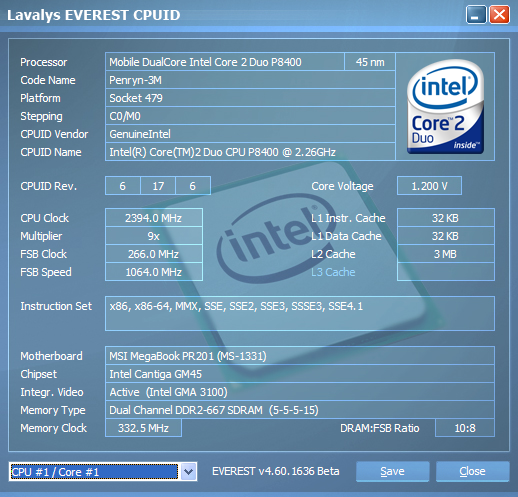Click the L2 Cache 3 MB value
Screen dimensions: 518x497
(x=446, y=254)
